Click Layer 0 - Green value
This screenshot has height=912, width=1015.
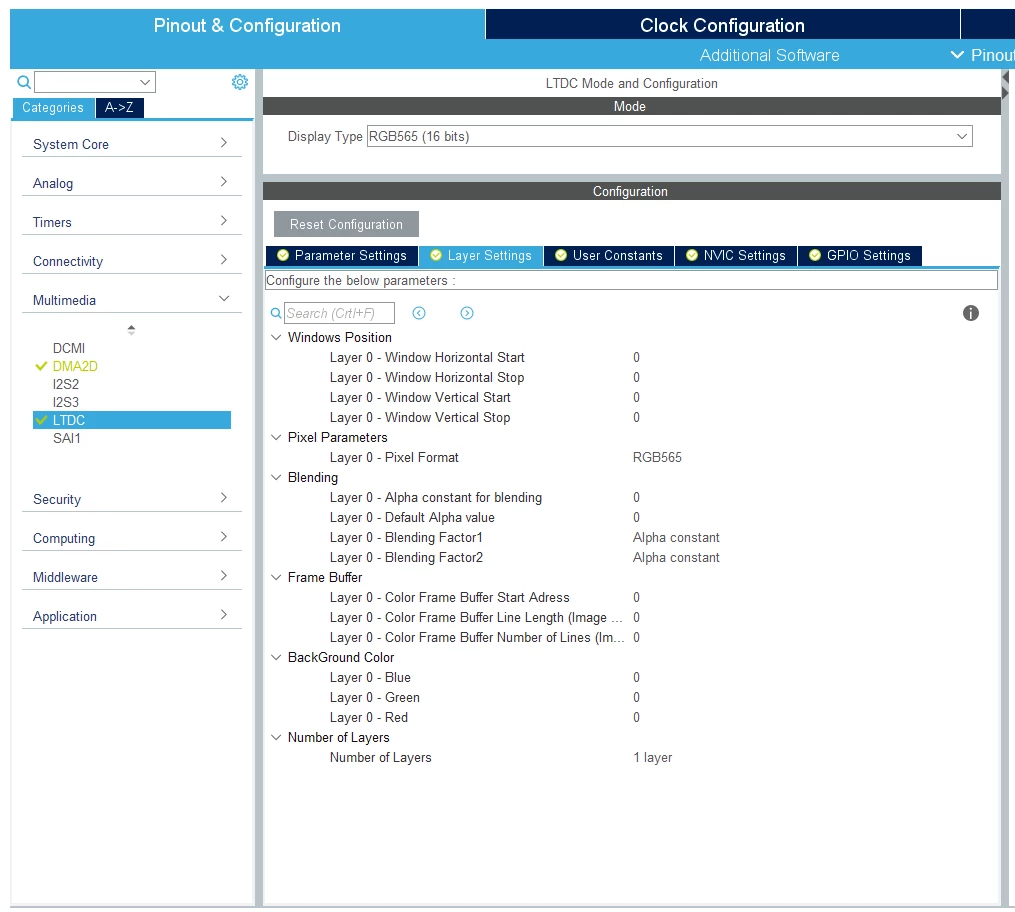(636, 698)
